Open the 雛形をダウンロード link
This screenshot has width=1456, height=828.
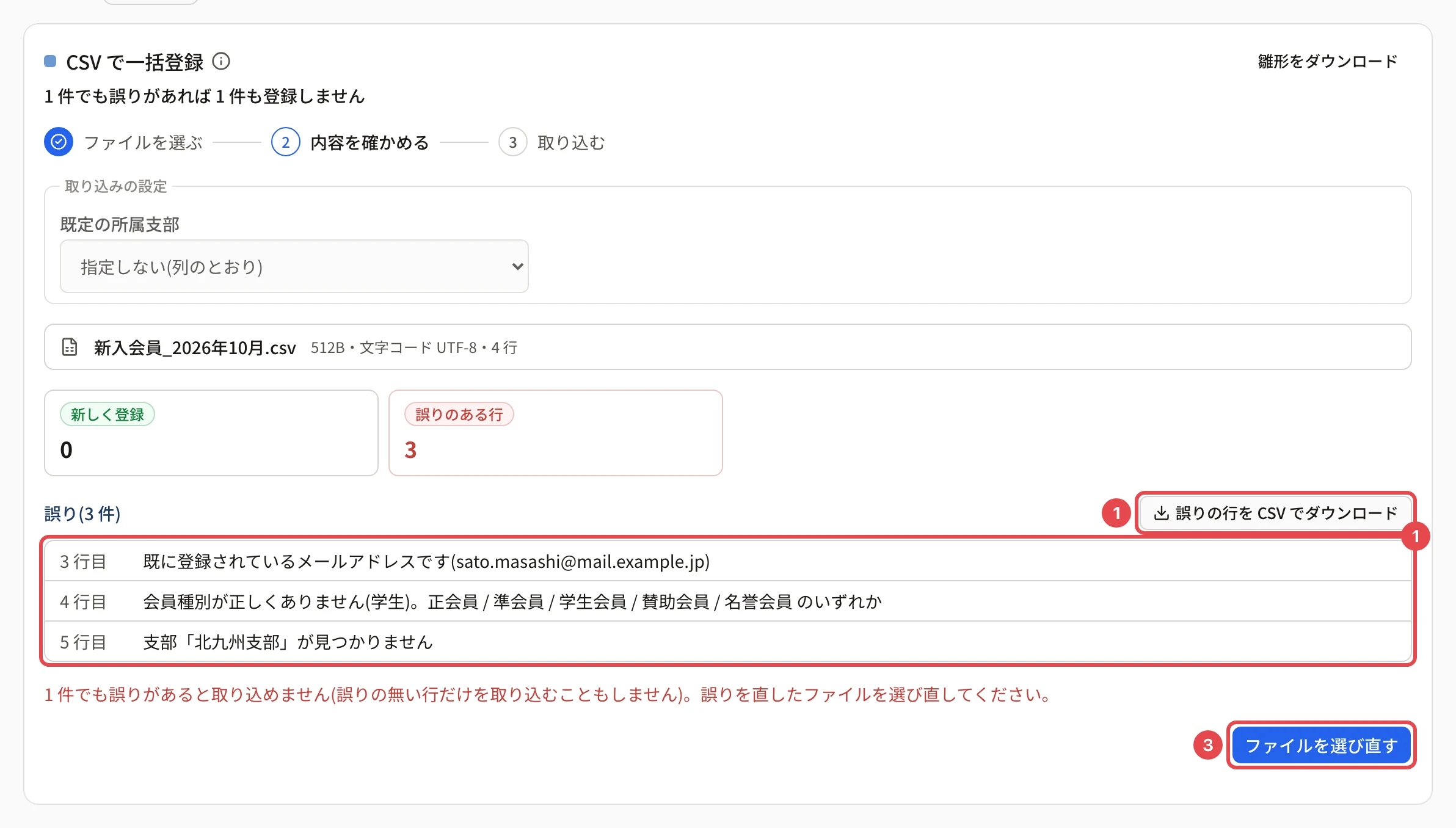[x=1328, y=62]
